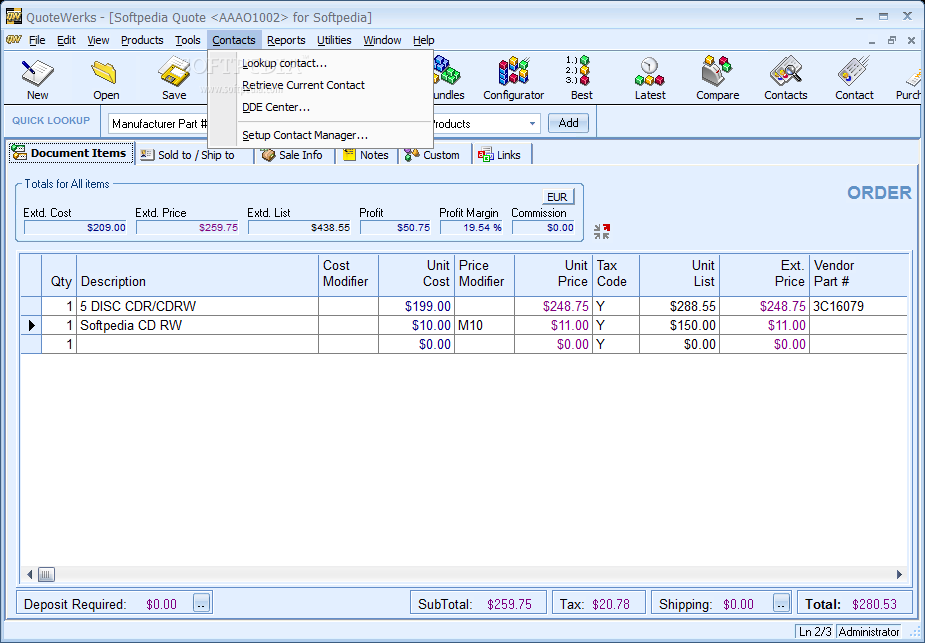Click the Contact card toolbar icon
The height and width of the screenshot is (643, 925).
pyautogui.click(x=854, y=78)
